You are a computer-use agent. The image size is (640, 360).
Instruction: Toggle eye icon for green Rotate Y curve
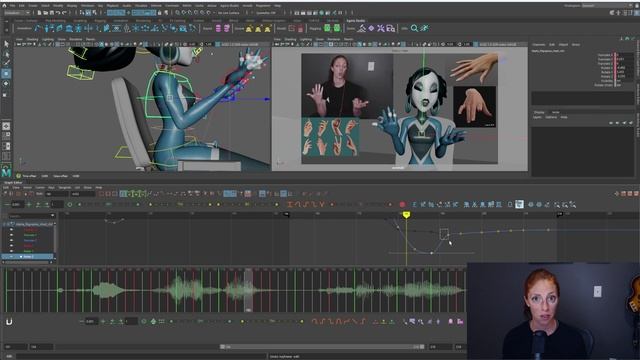[x=11, y=251]
